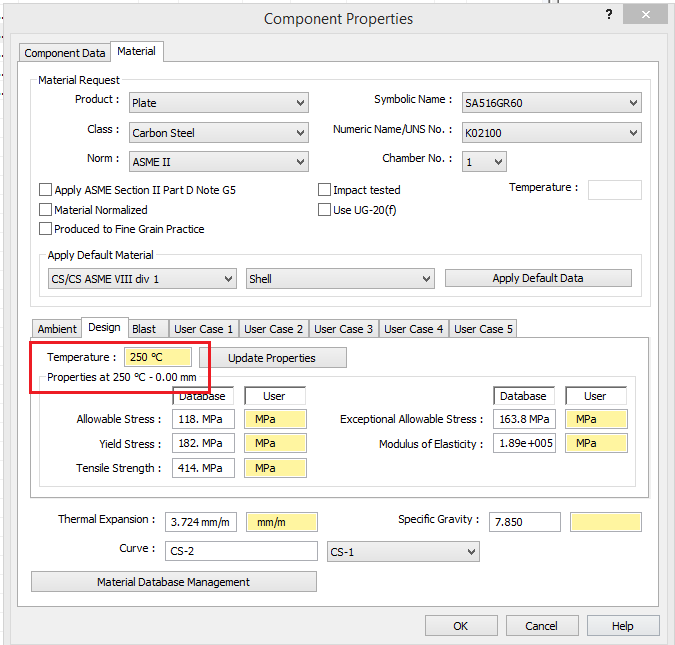
Task: Click the help question mark icon
Action: pyautogui.click(x=609, y=15)
